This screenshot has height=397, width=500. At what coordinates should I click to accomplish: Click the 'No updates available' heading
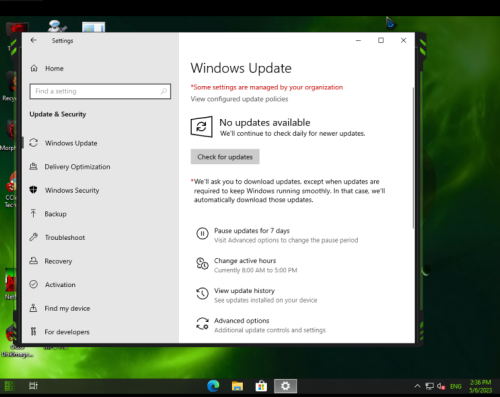[x=265, y=123]
